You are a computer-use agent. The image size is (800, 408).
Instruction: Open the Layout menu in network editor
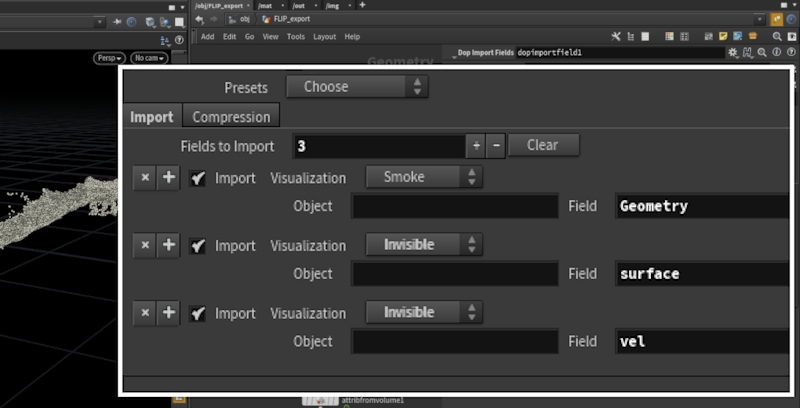(324, 37)
